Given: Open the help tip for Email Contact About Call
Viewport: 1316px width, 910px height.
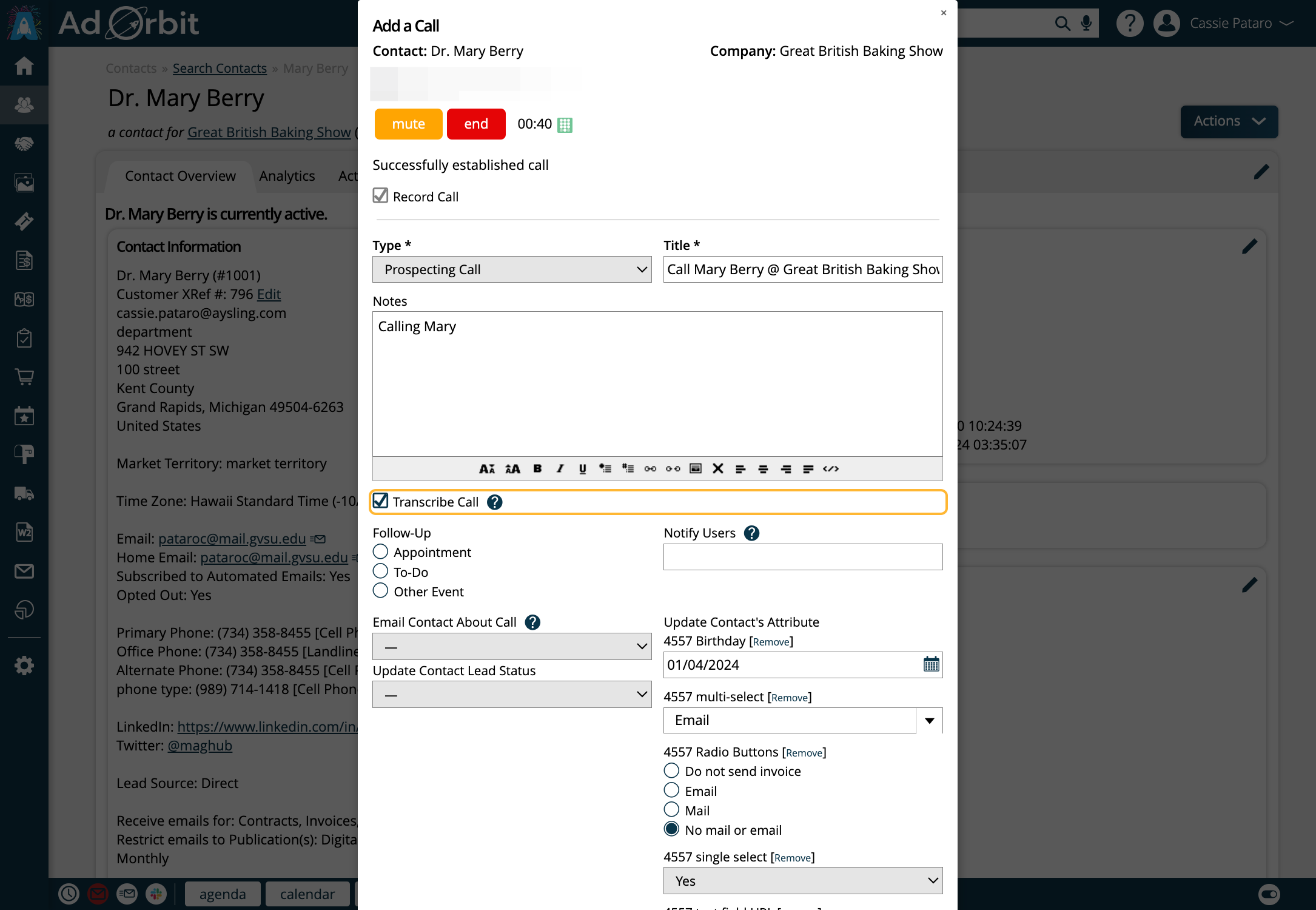Looking at the screenshot, I should point(532,622).
